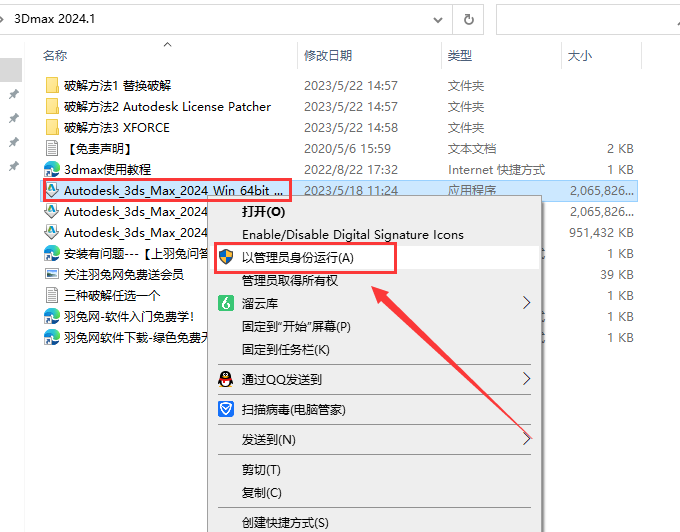680x532 pixels.
Task: Select 以管理员身份运行(A)
Action: tap(298, 258)
